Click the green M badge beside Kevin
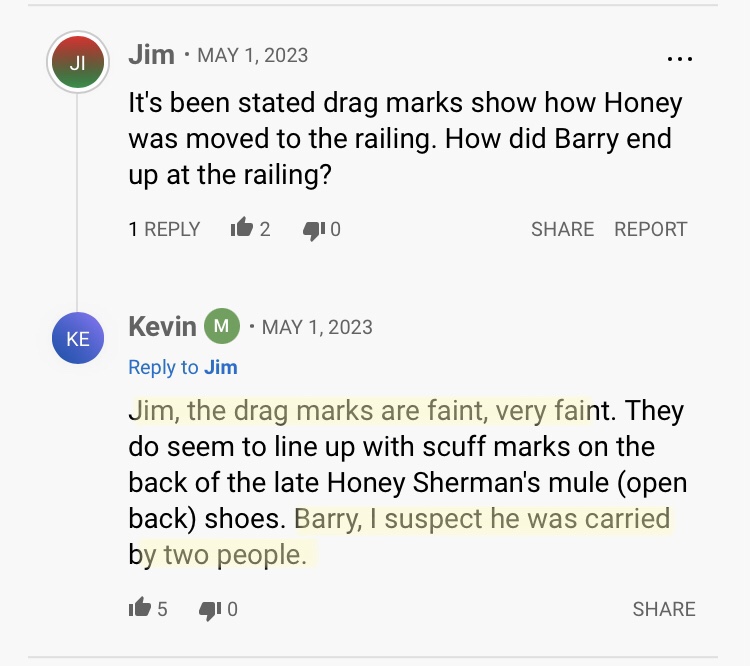Viewport: 750px width, 666px height. pyautogui.click(x=222, y=326)
